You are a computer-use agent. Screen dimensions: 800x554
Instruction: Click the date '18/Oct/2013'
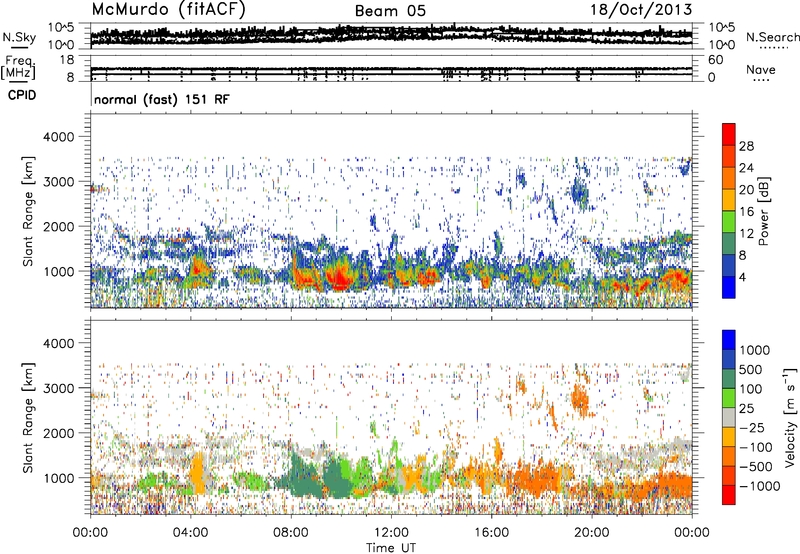(x=641, y=10)
